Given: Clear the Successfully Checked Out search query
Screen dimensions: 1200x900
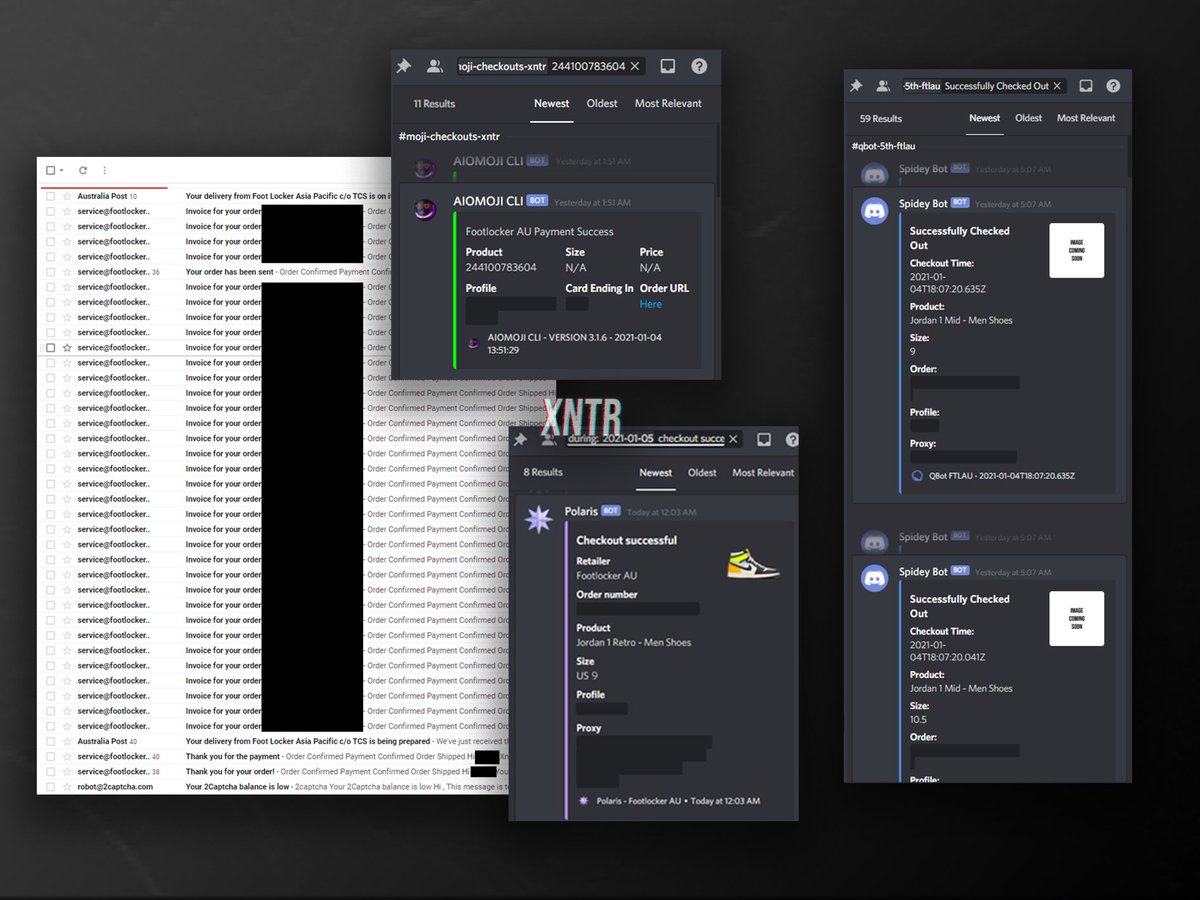Looking at the screenshot, I should click(1057, 86).
